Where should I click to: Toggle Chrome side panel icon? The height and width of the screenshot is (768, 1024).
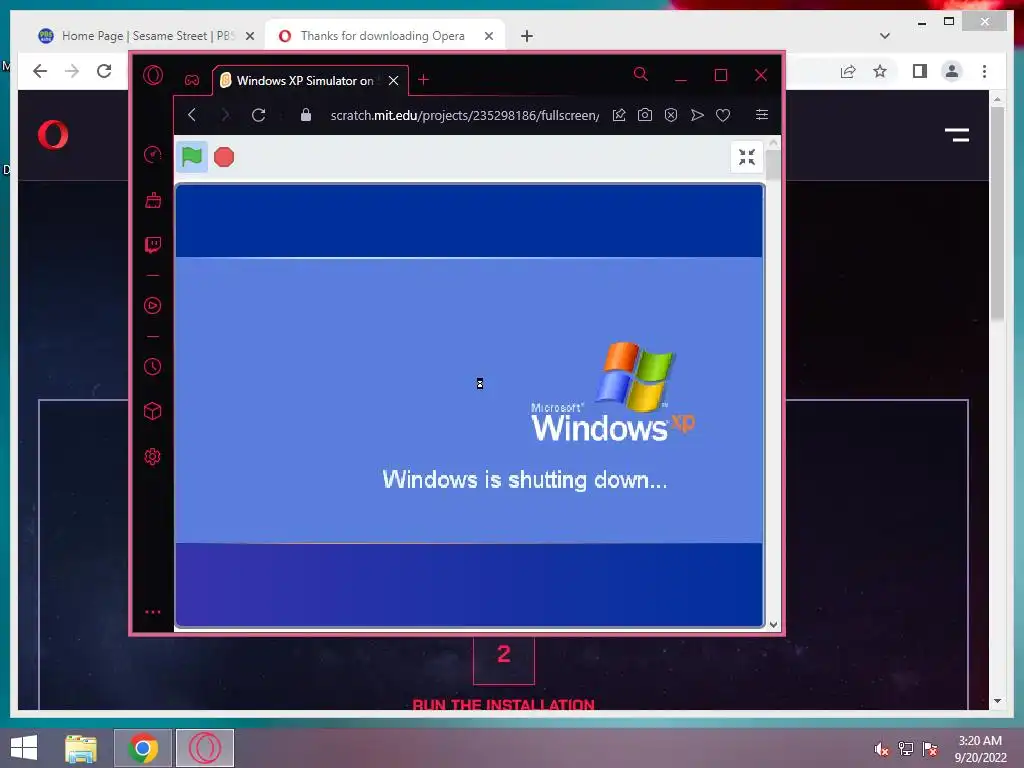(920, 71)
